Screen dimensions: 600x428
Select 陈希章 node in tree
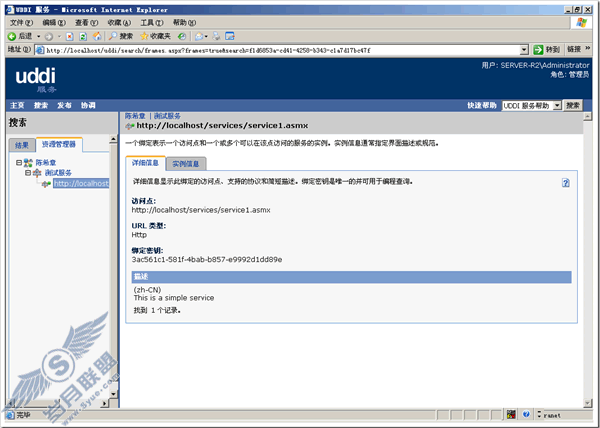(46, 163)
